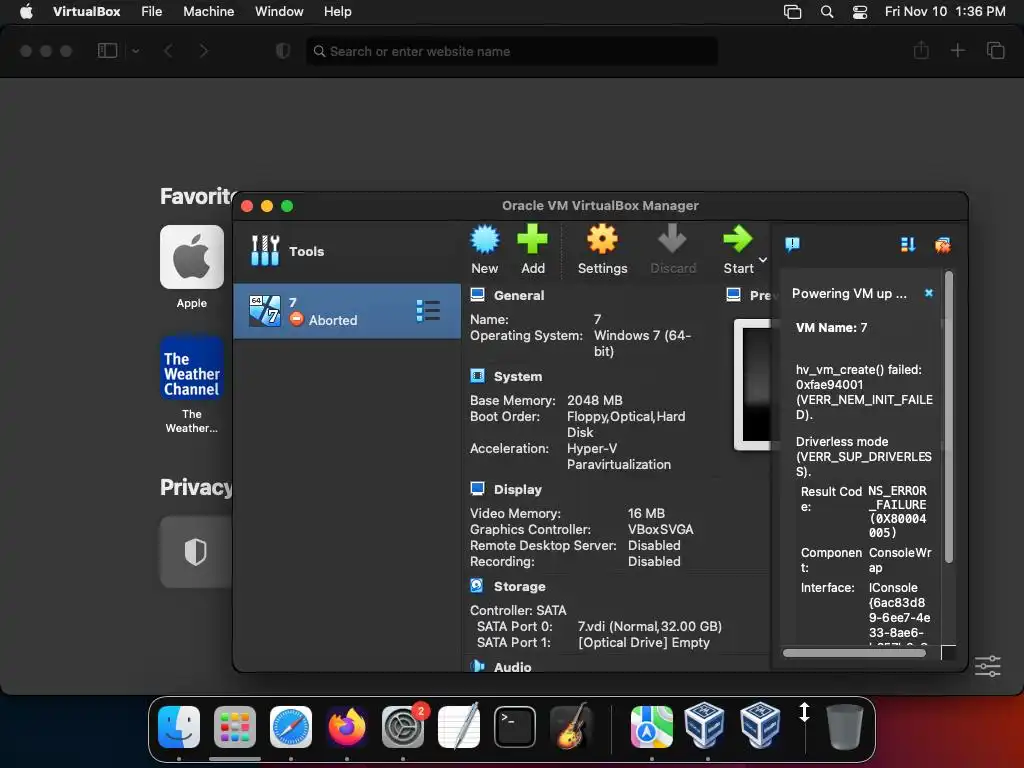The width and height of the screenshot is (1024, 768).
Task: Open Firefox from the Dock
Action: pyautogui.click(x=347, y=727)
